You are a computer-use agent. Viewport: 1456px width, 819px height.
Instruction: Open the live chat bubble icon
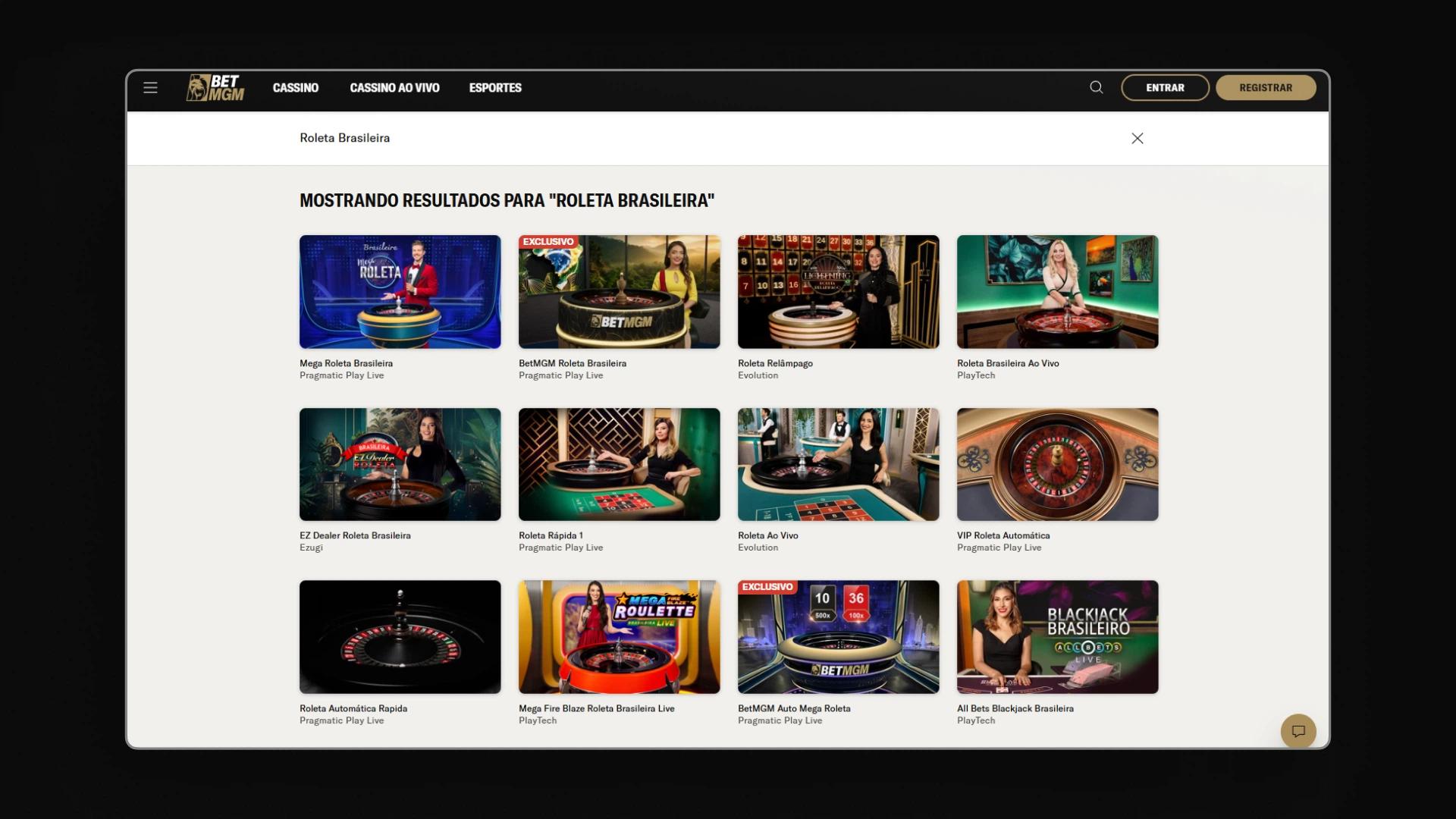[1298, 731]
